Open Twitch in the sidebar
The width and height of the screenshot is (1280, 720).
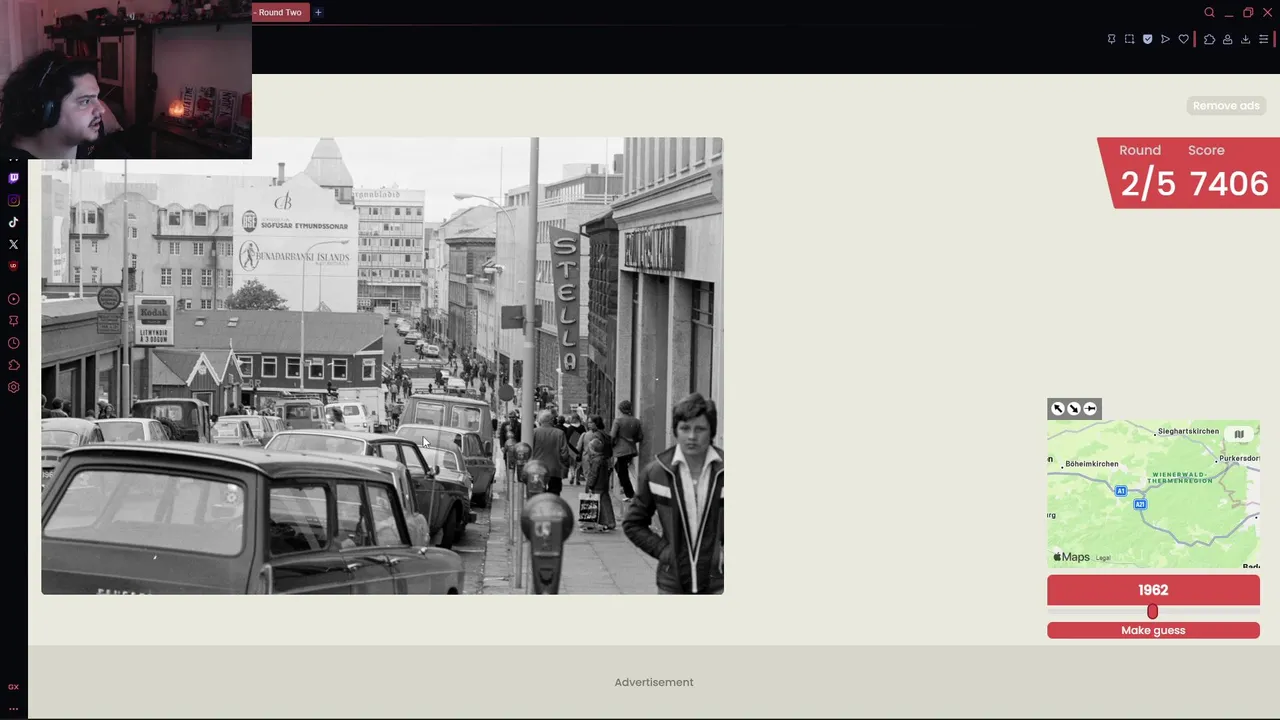13,178
